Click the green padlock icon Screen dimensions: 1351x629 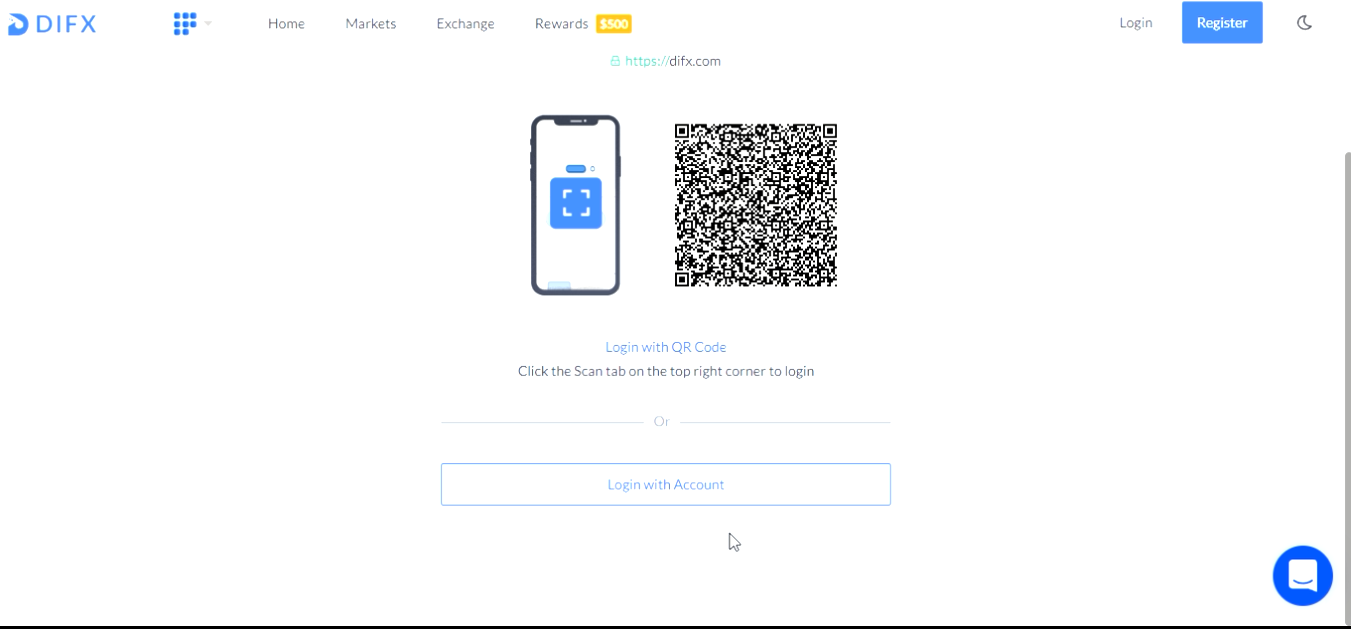click(x=615, y=61)
